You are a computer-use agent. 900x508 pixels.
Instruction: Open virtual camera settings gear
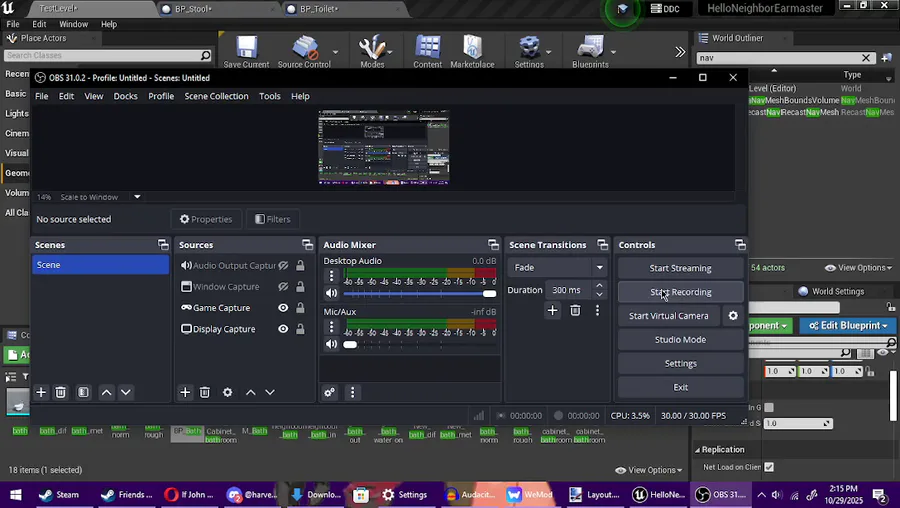733,316
